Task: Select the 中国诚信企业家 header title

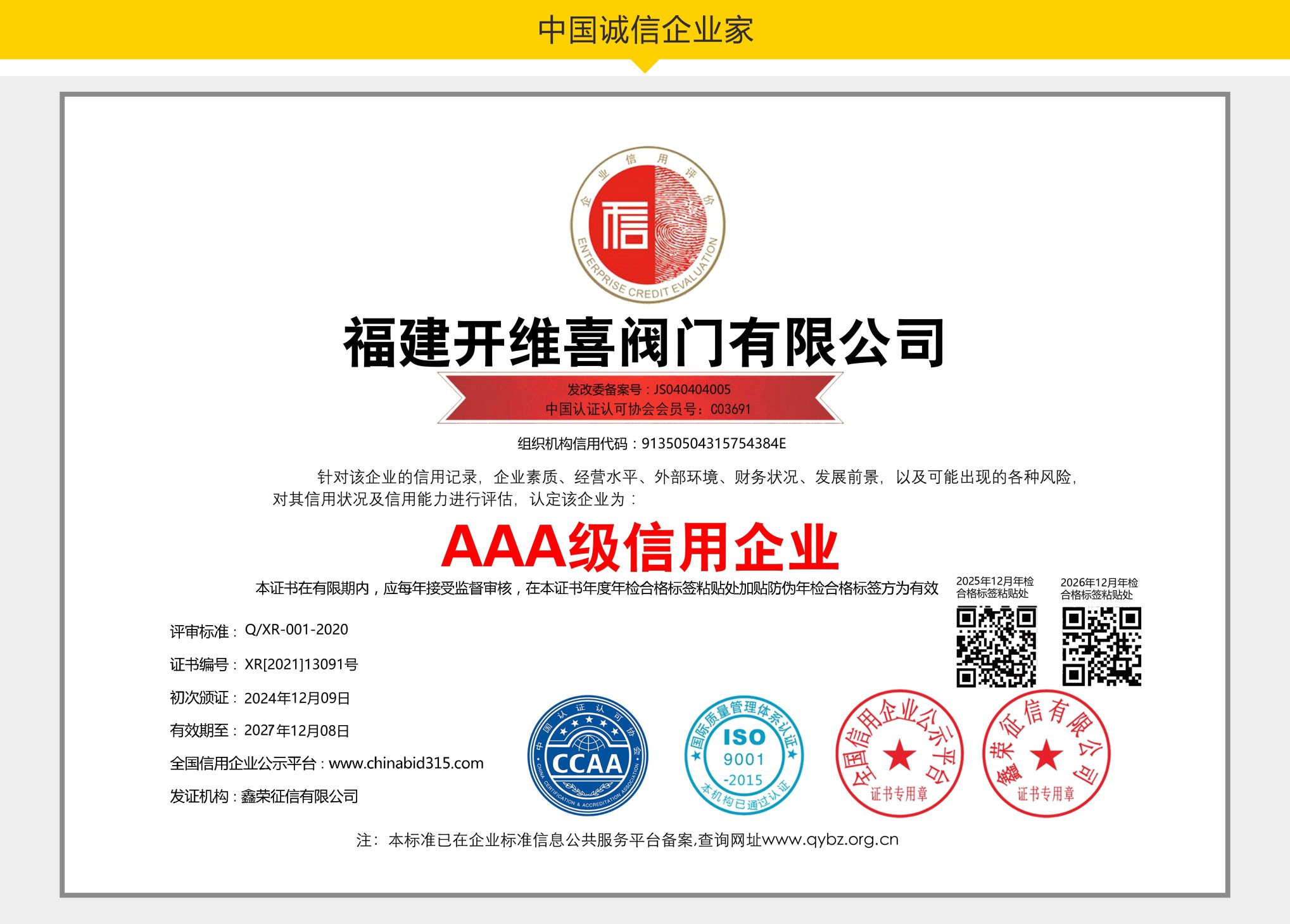Action: click(645, 30)
